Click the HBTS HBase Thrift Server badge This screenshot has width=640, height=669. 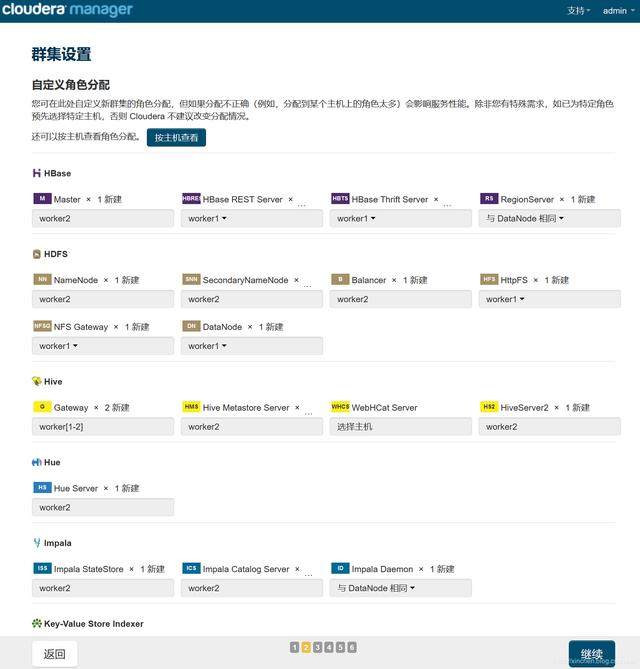point(340,198)
